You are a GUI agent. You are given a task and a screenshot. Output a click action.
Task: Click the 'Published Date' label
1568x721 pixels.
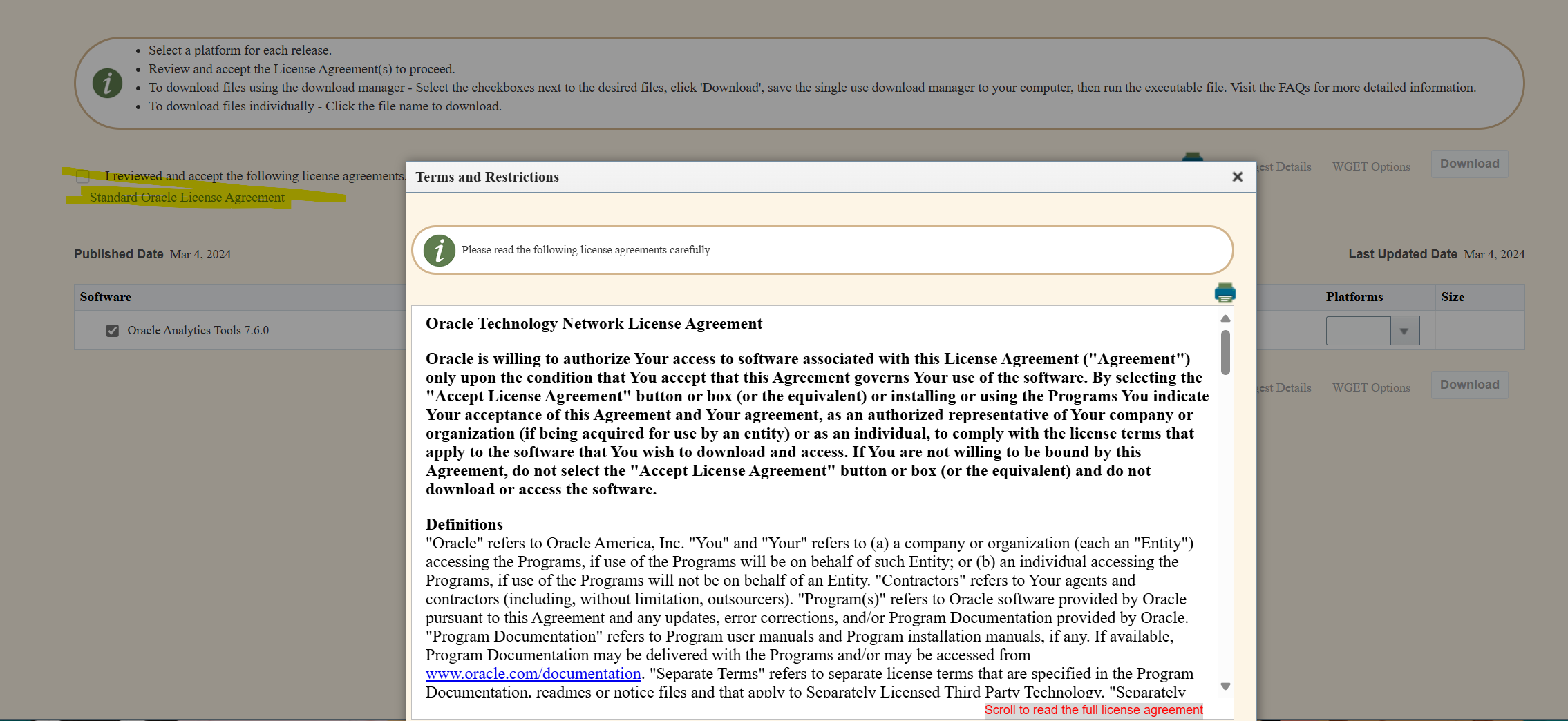119,254
